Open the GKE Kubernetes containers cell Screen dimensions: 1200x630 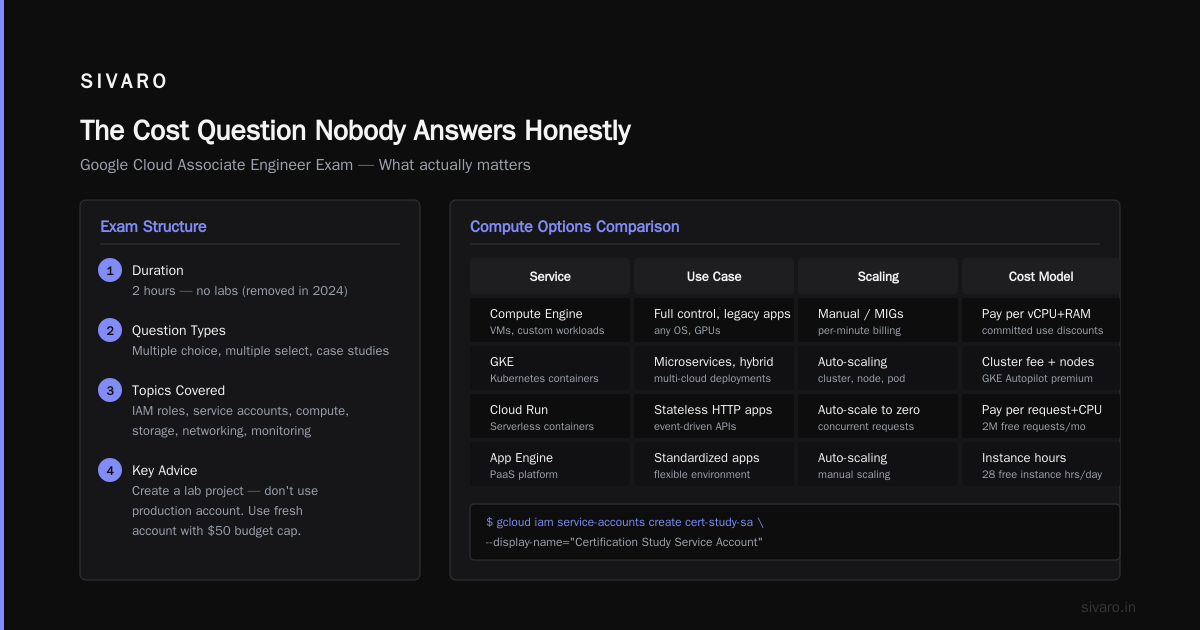(550, 369)
